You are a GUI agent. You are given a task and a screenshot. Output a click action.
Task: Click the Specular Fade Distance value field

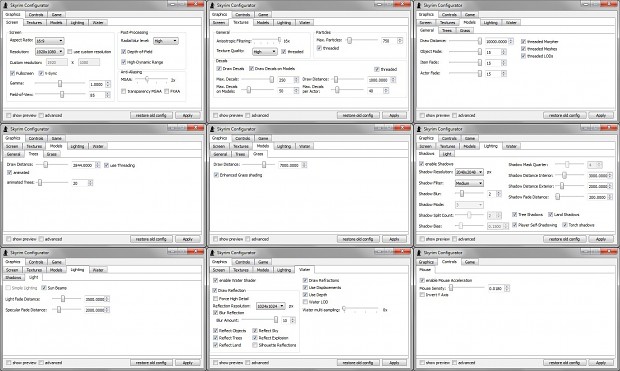95,310
